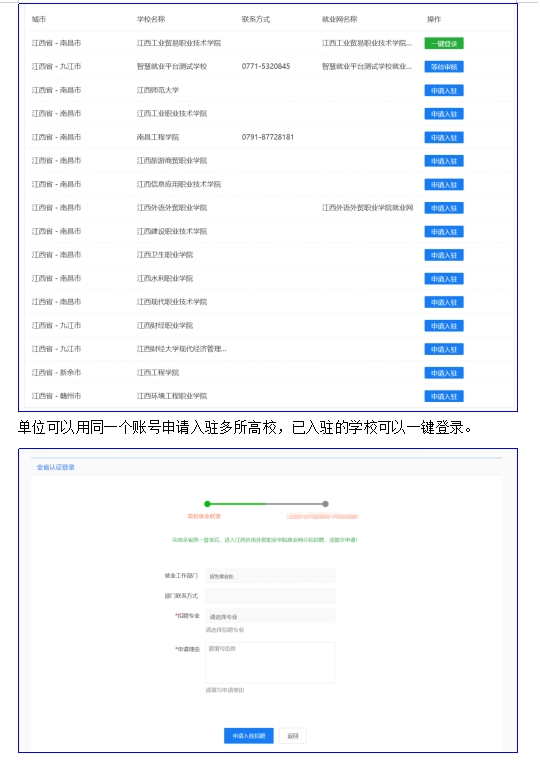540x777 pixels.
Task: Click the green first step dot
Action: click(207, 504)
